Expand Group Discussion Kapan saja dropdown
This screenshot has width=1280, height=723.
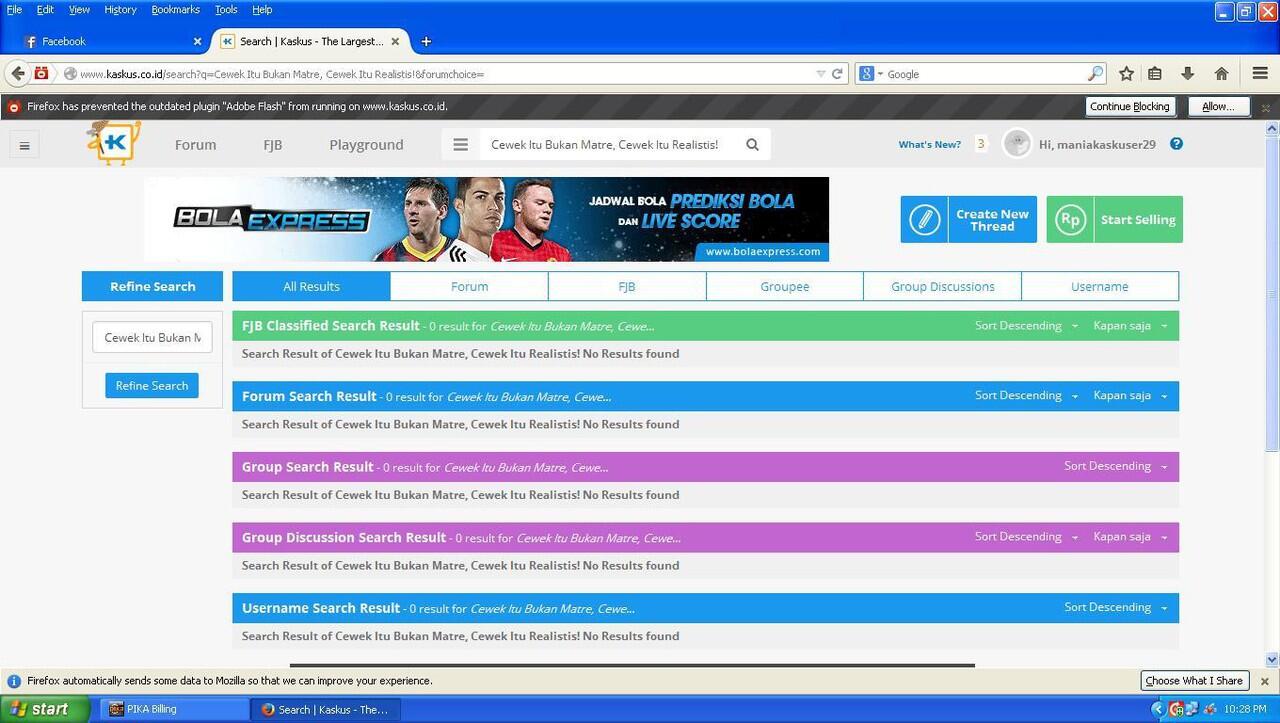point(1131,537)
